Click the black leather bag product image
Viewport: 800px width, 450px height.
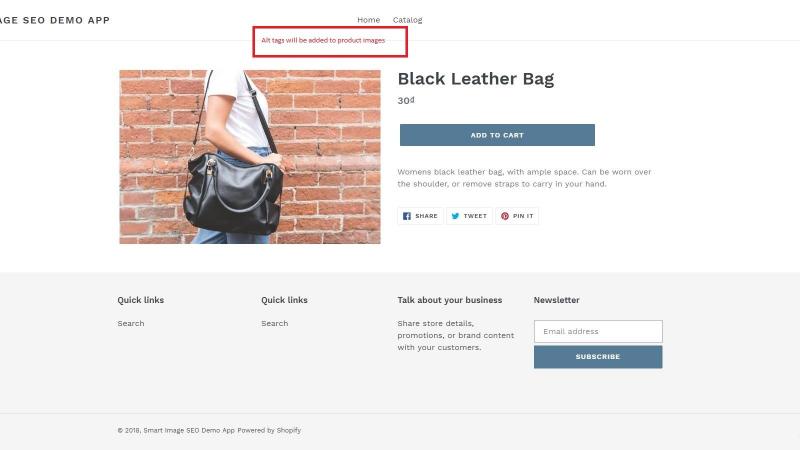click(x=250, y=157)
